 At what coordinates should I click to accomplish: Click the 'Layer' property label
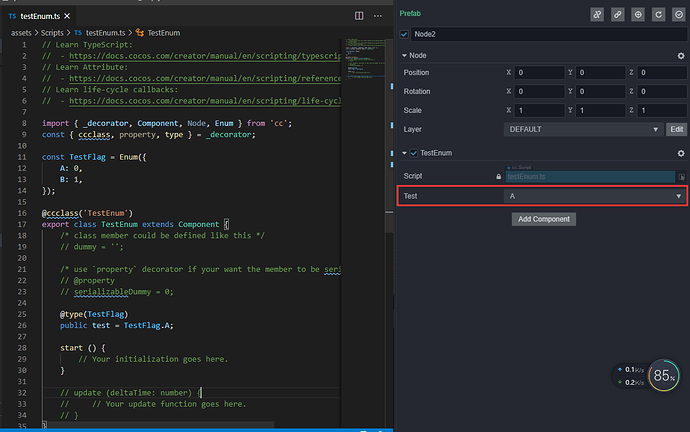[412, 129]
